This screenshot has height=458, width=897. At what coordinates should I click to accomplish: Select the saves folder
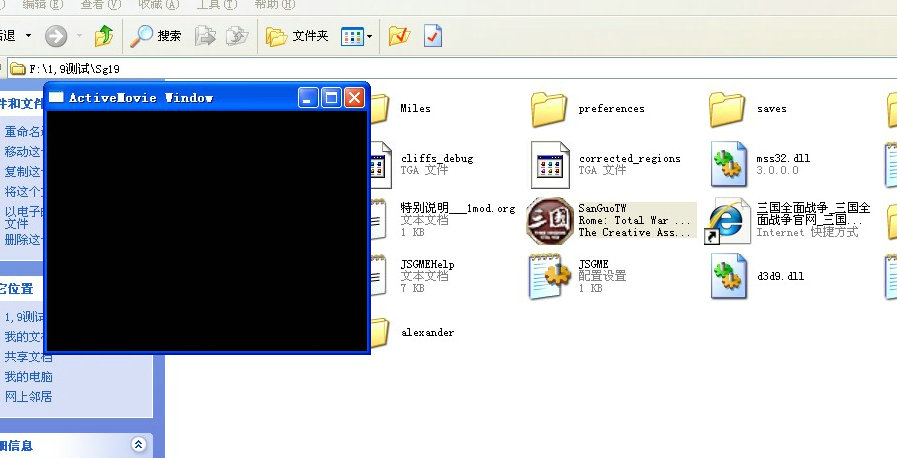click(x=729, y=108)
